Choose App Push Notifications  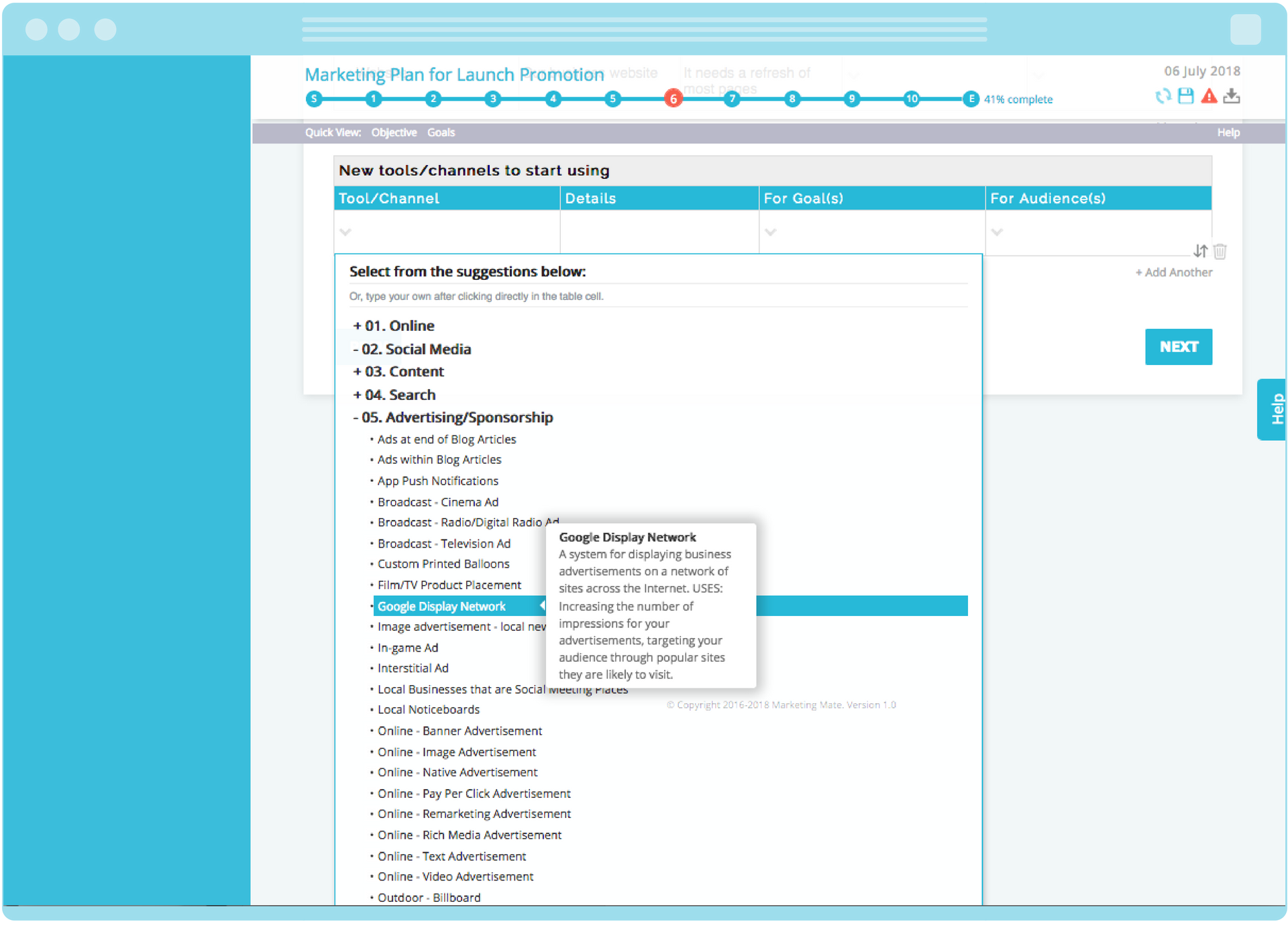click(438, 481)
